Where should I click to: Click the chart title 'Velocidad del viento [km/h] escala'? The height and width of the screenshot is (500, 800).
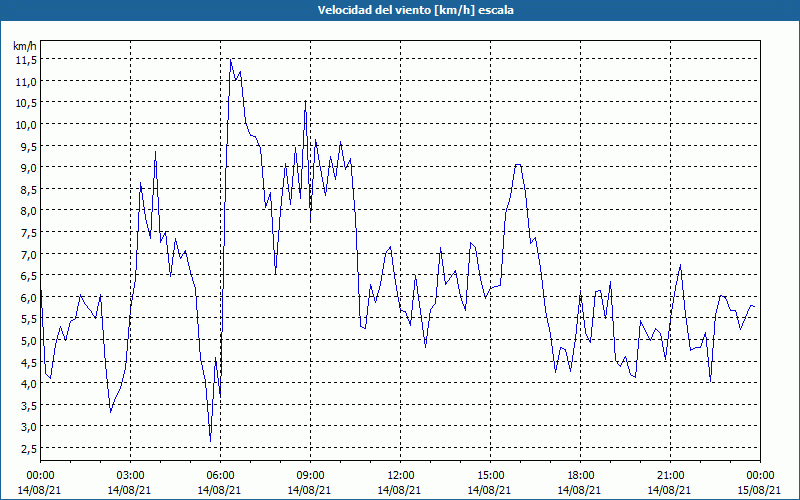point(415,10)
